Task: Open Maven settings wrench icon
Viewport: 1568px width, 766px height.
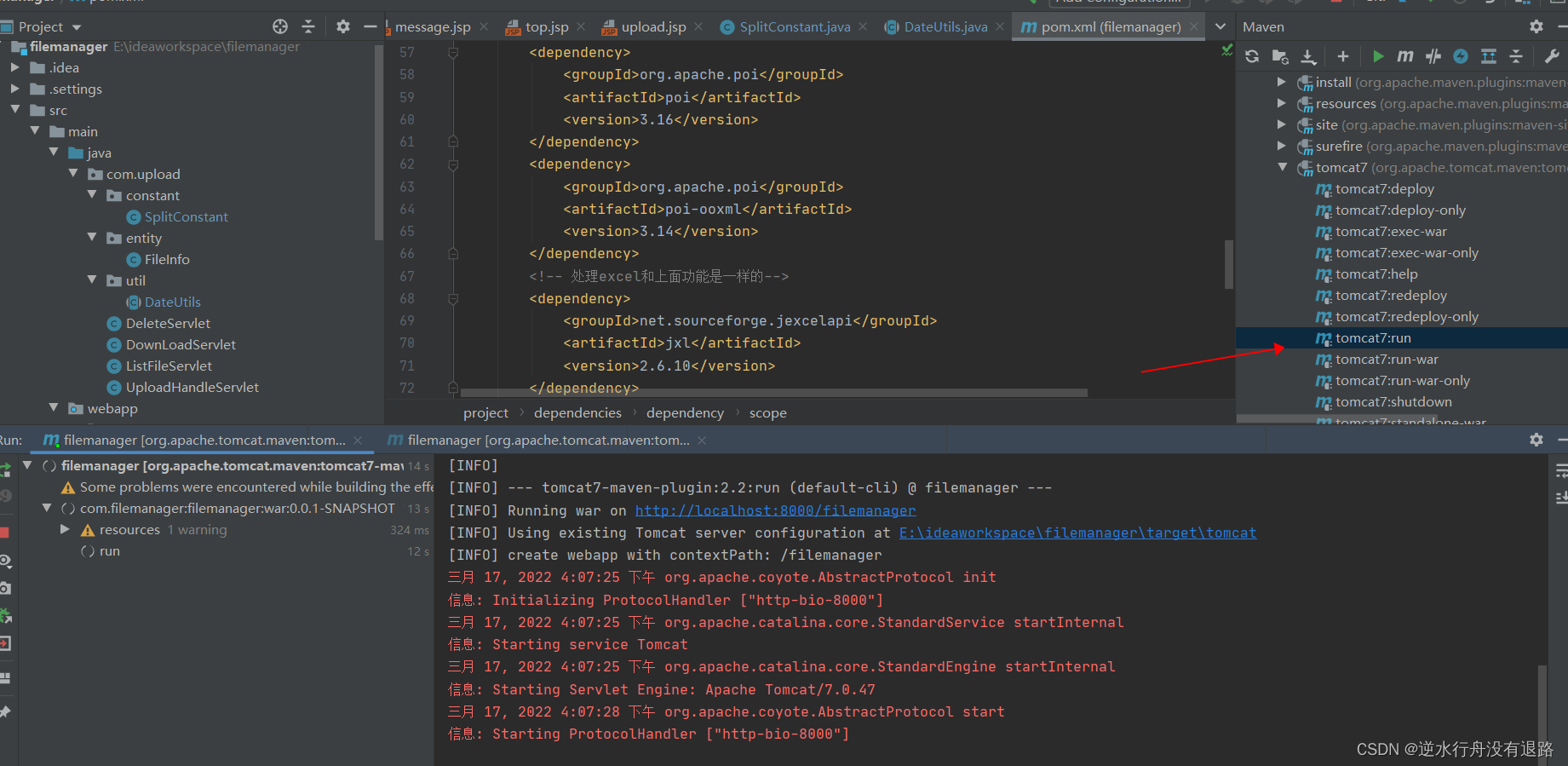Action: tap(1552, 56)
